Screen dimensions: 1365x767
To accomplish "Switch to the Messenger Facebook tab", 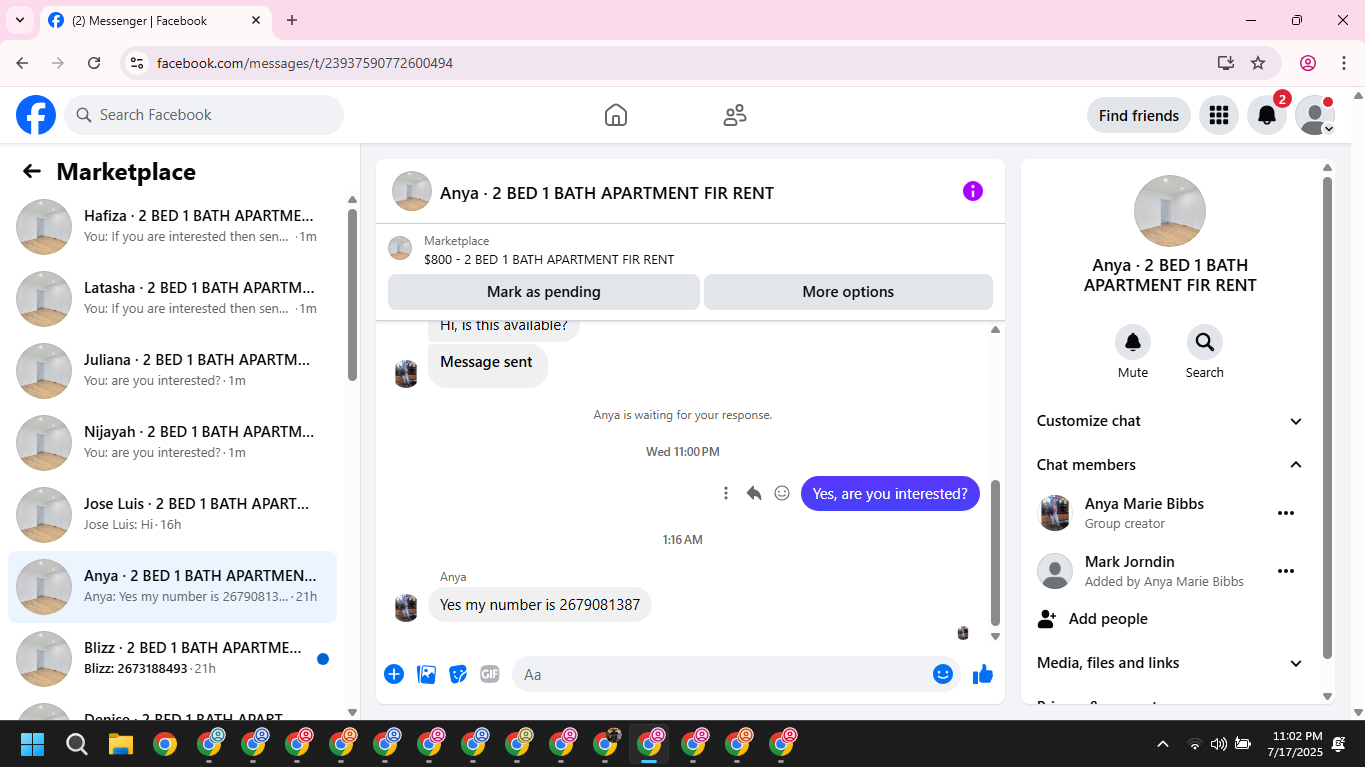I will click(155, 20).
